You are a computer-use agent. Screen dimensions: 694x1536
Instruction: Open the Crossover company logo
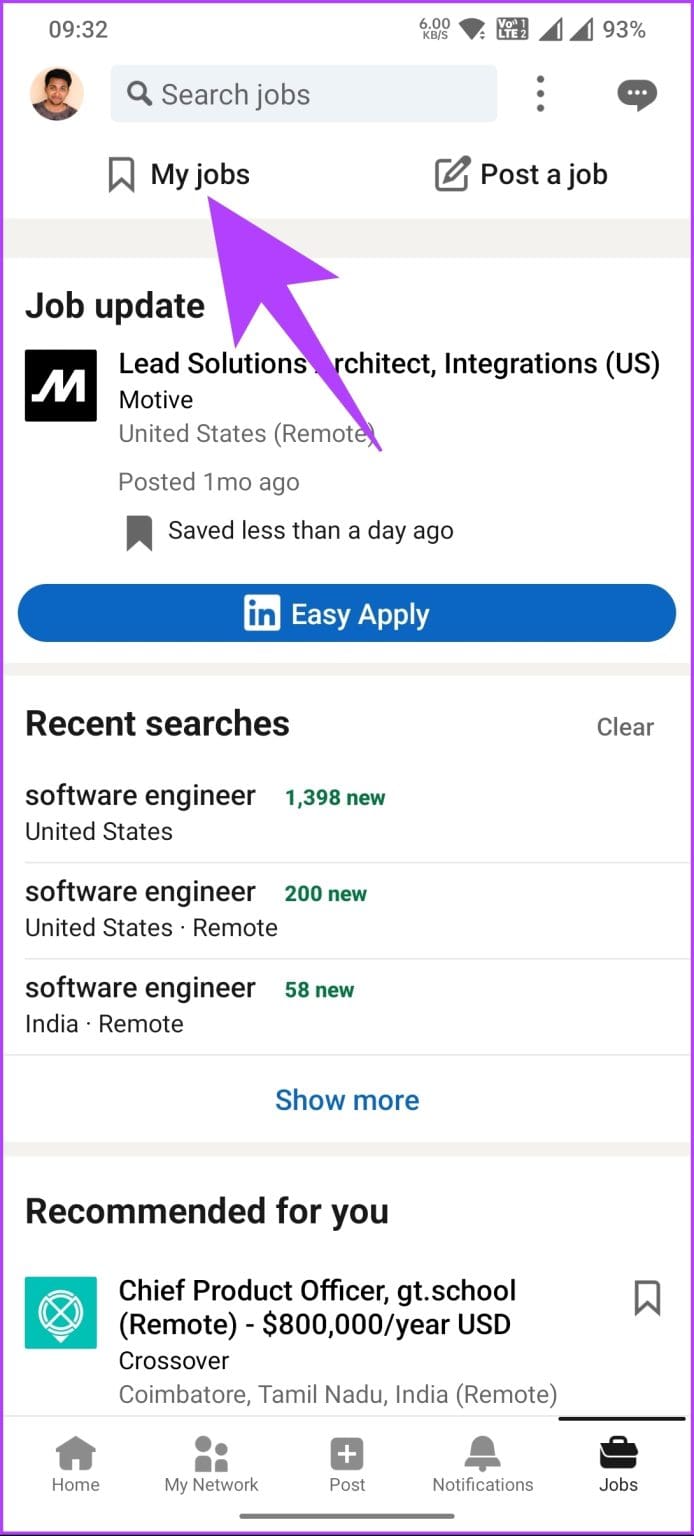pos(61,1313)
